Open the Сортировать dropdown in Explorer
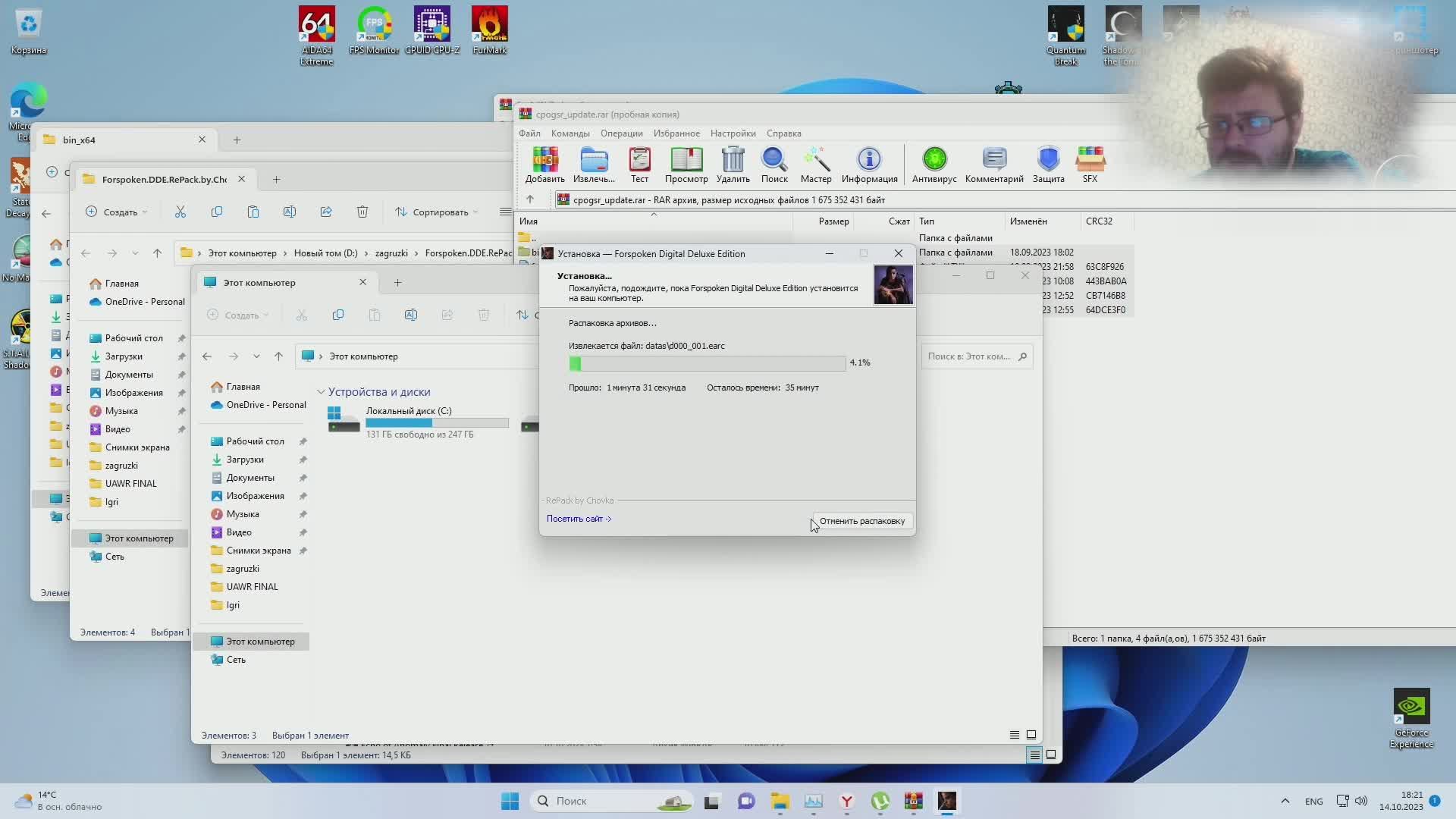The height and width of the screenshot is (819, 1456). (437, 212)
